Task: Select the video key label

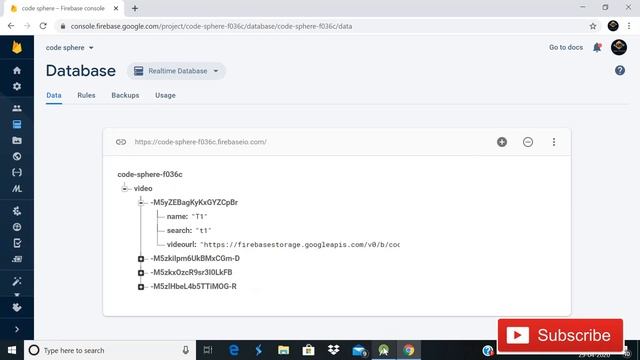Action: (x=143, y=188)
